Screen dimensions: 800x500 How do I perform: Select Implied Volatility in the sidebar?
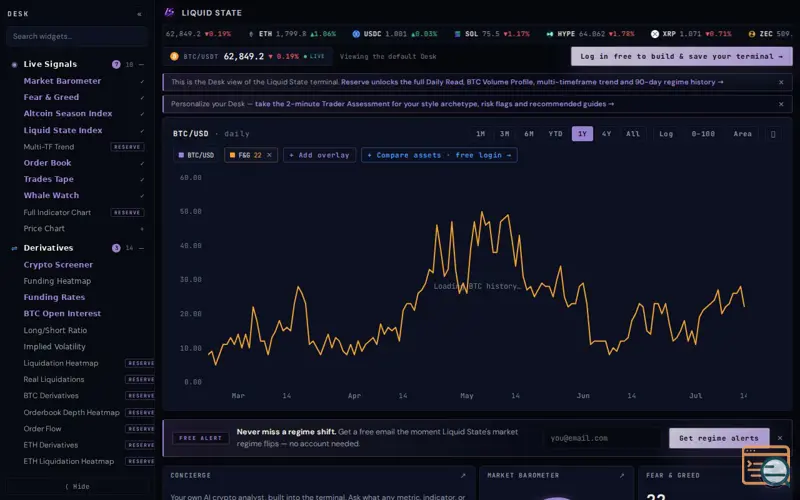click(55, 347)
